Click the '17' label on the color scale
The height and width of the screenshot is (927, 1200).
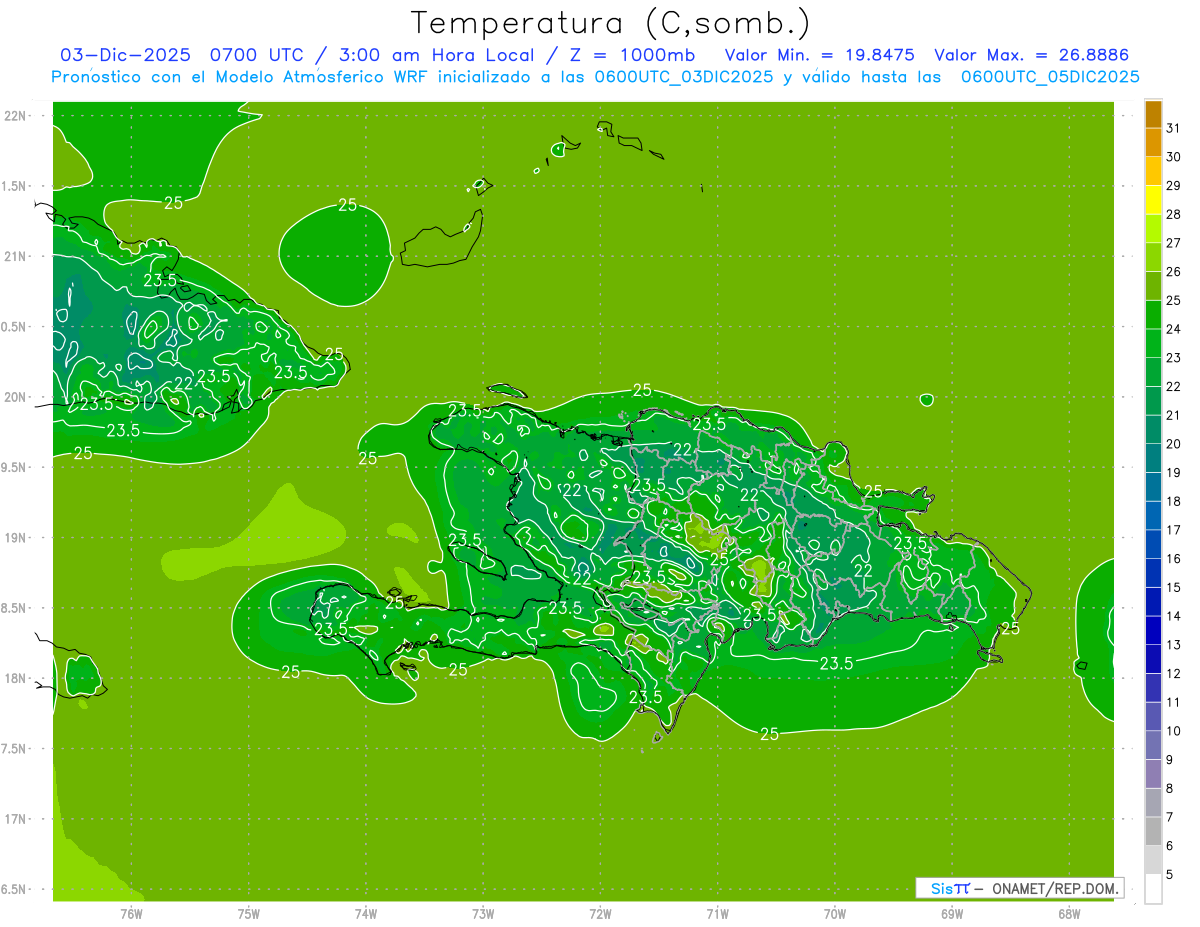tap(1174, 529)
